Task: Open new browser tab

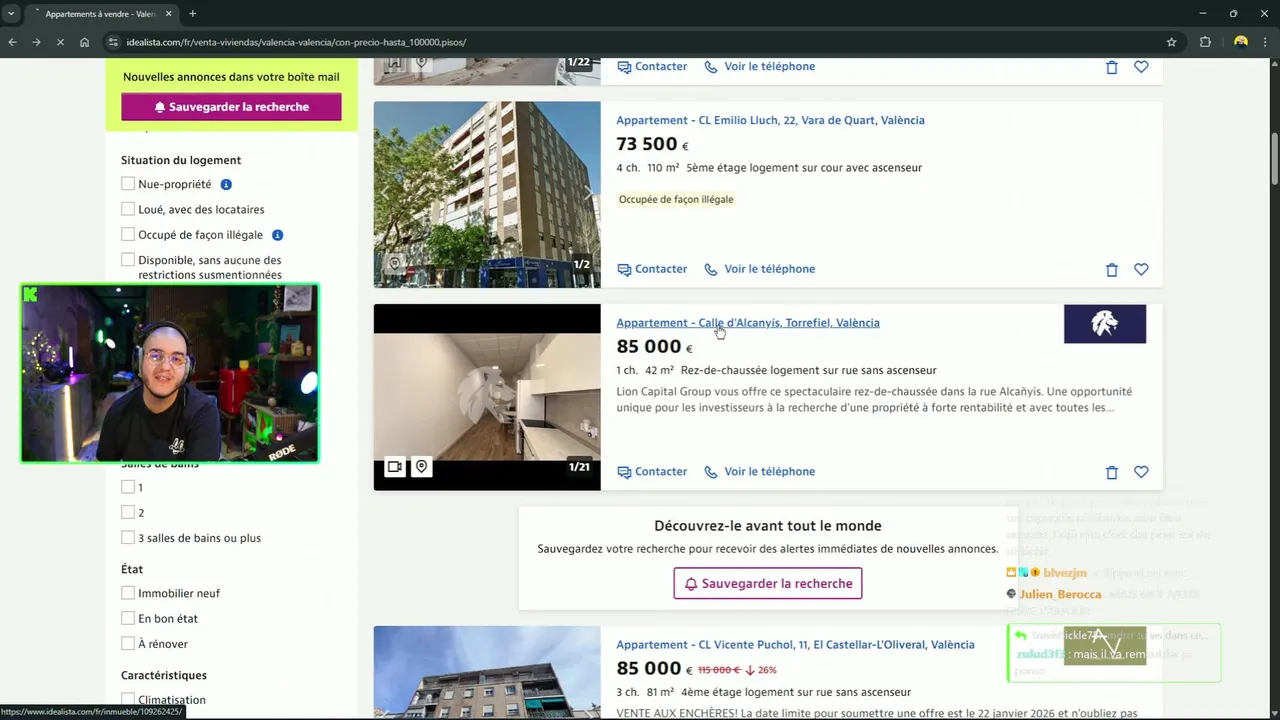Action: click(192, 14)
